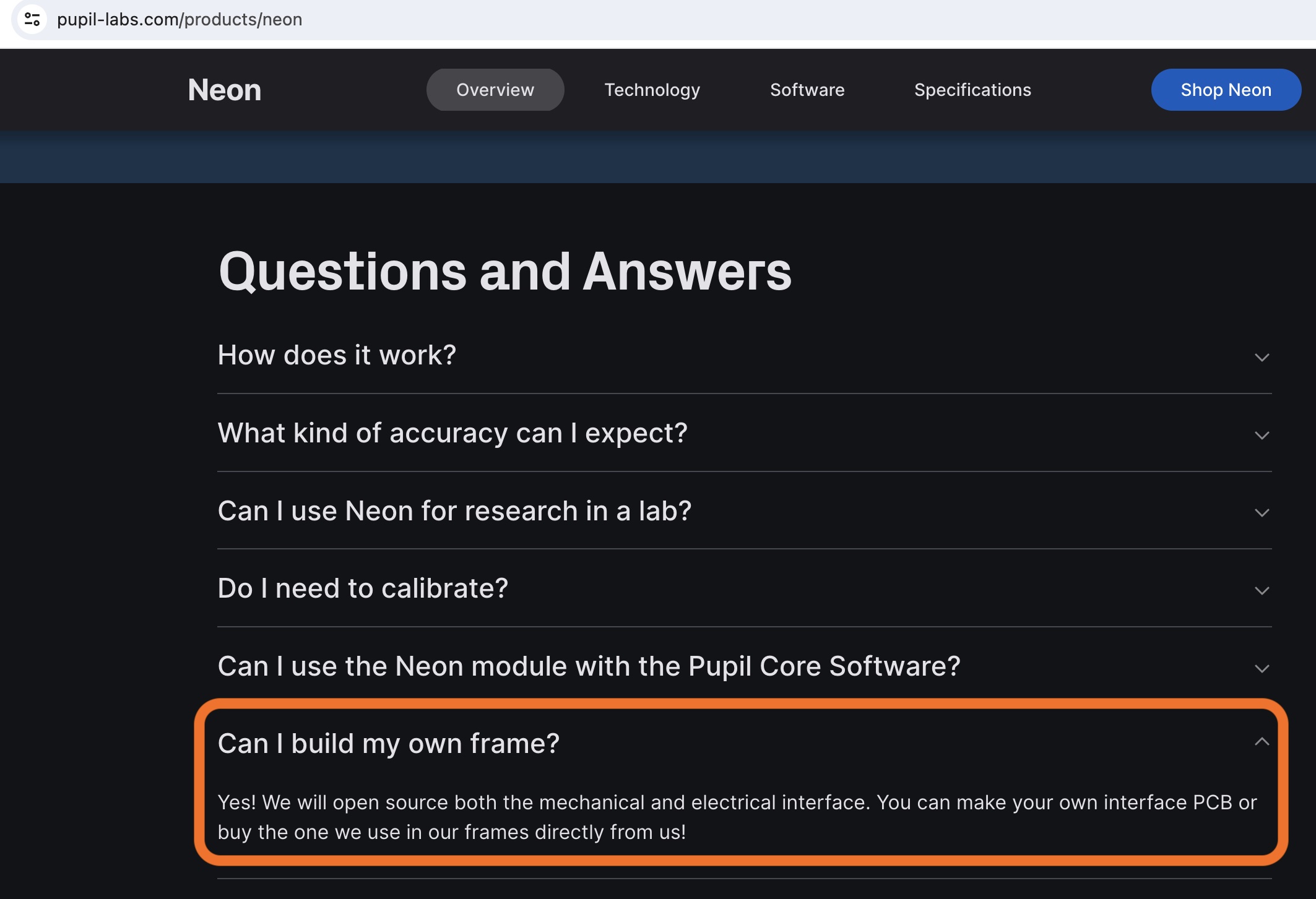The width and height of the screenshot is (1316, 899).
Task: Click the site information icon in address bar
Action: (x=32, y=20)
